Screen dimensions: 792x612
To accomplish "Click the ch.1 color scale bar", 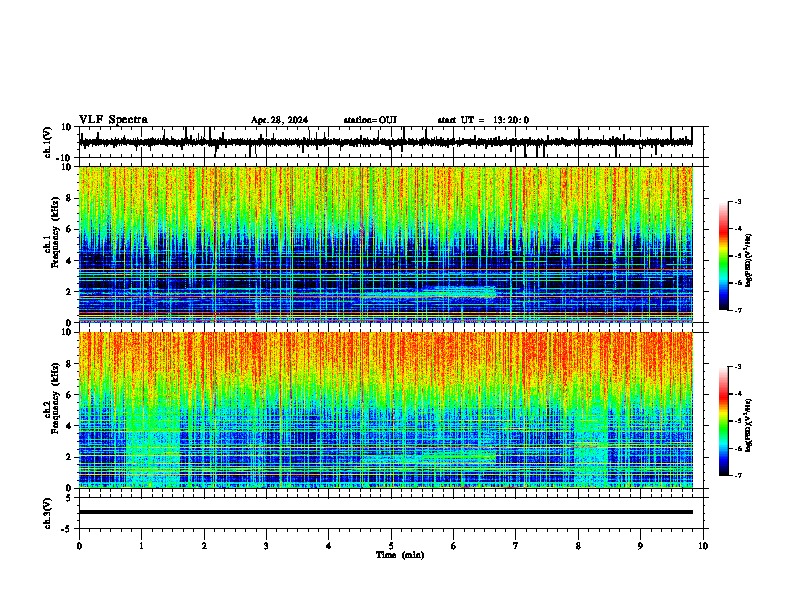I will (x=724, y=256).
